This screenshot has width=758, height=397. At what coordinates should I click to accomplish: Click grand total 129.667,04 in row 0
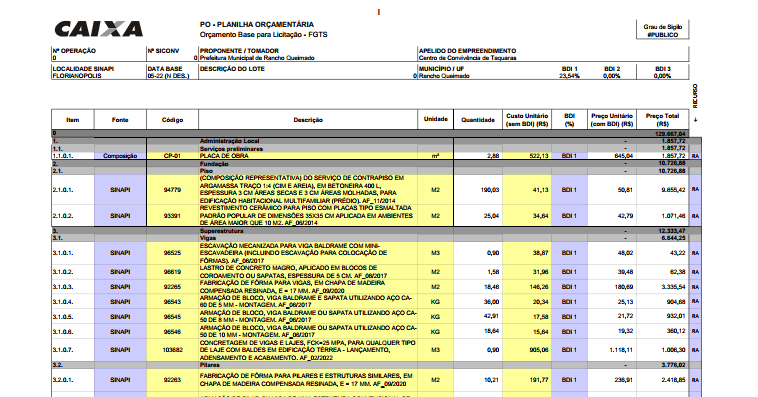coord(670,133)
